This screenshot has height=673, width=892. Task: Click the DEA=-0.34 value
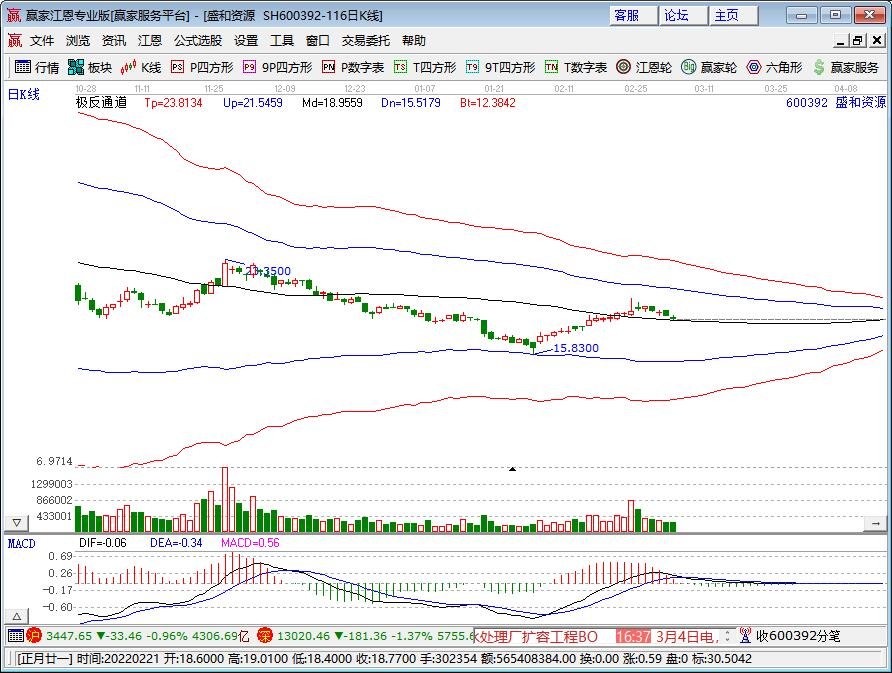(x=176, y=543)
